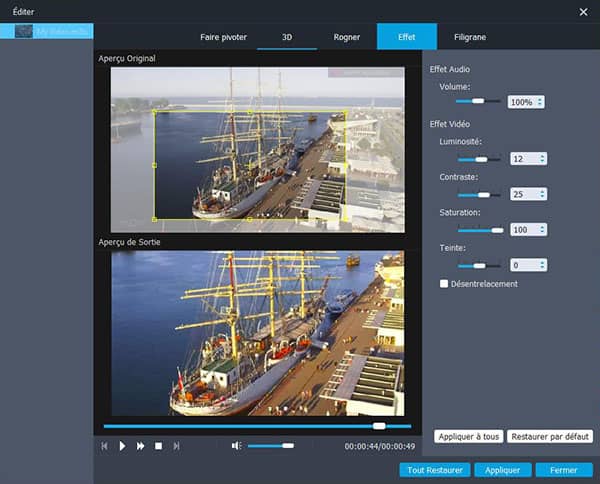Open the Filigrane tab
This screenshot has width=600, height=484.
tap(469, 36)
